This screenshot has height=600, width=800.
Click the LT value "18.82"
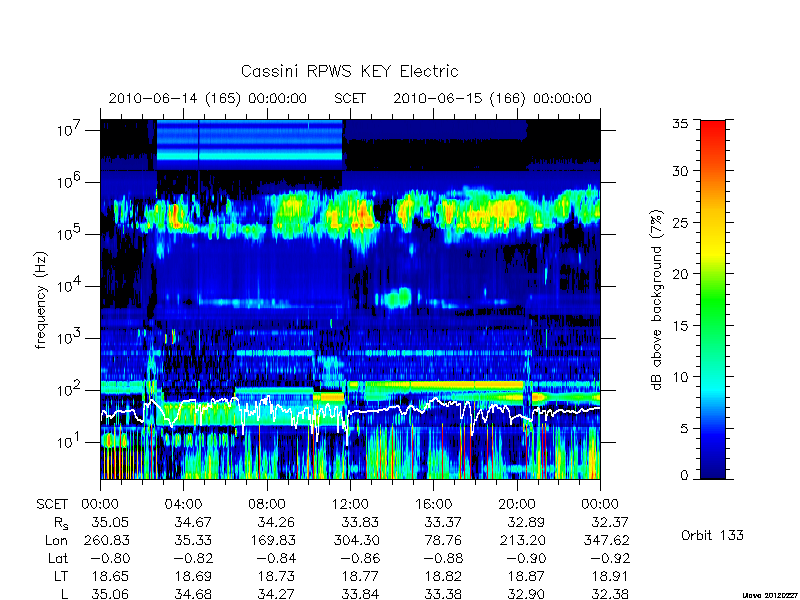(x=442, y=576)
